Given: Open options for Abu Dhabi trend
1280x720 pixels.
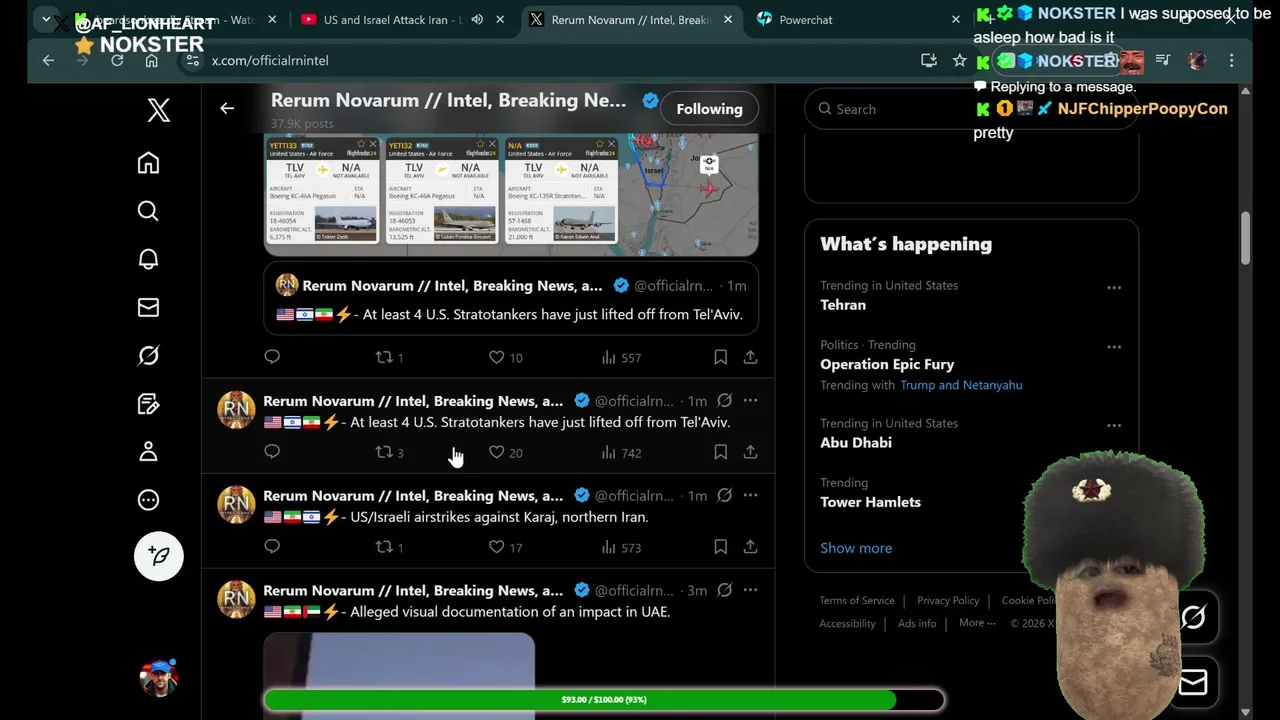Looking at the screenshot, I should (1114, 425).
